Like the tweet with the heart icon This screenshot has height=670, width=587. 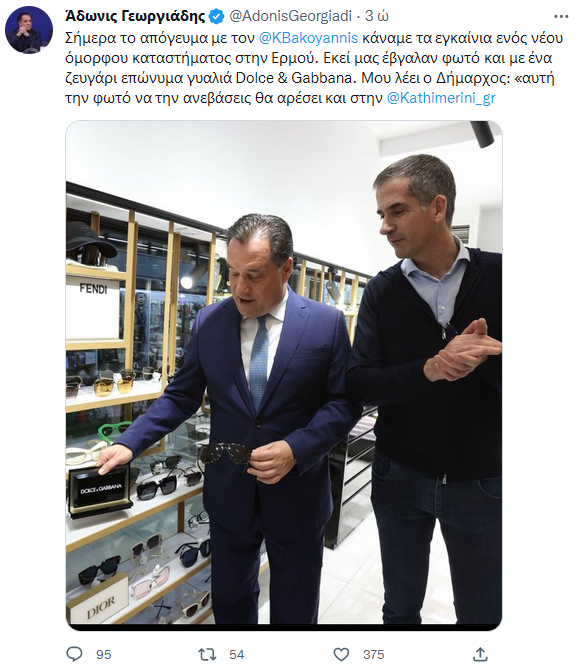pos(341,654)
